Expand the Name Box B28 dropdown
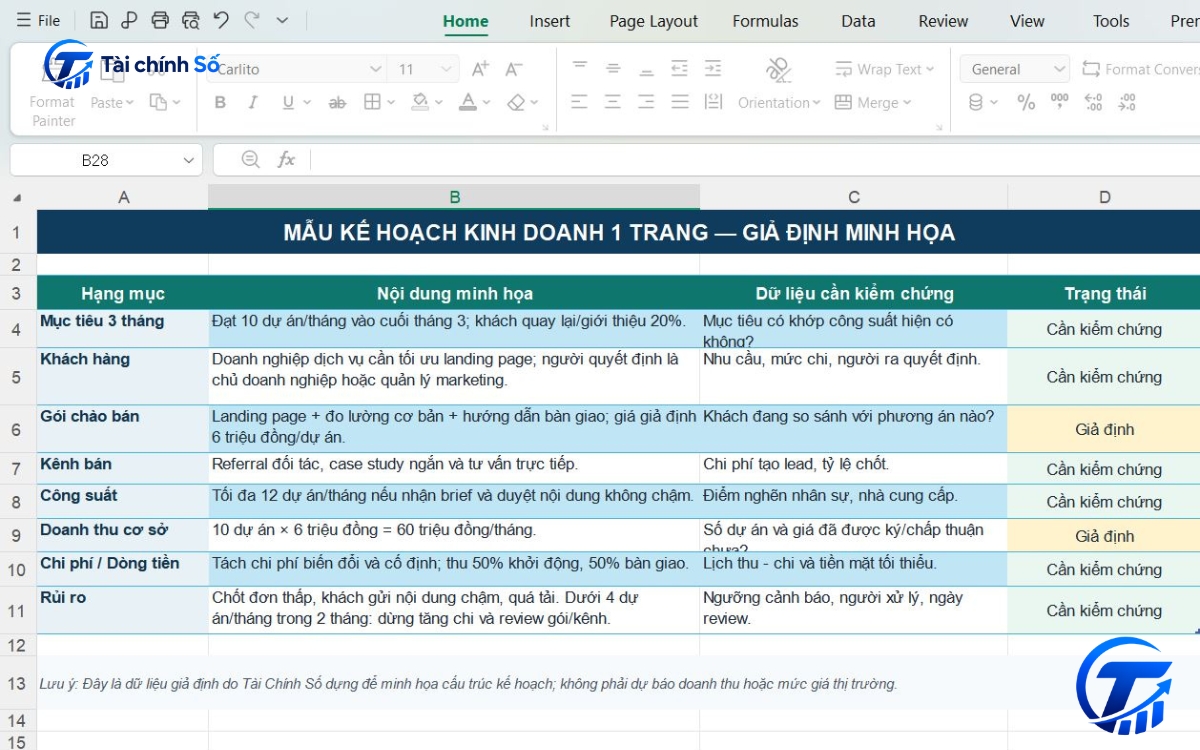 (188, 160)
